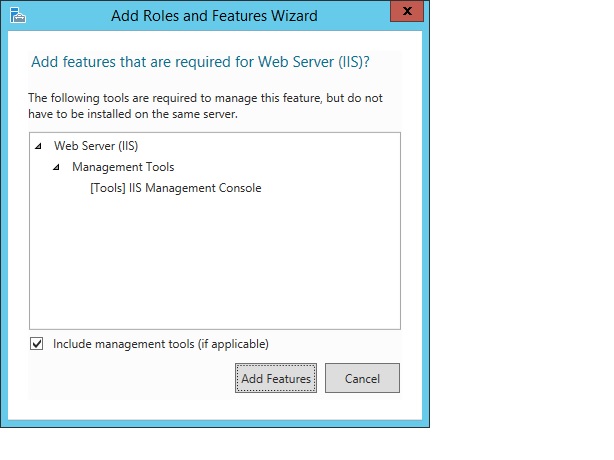Screen dimensions: 614x460
Task: Select the Web Server (IIS) tree item
Action: 96,146
